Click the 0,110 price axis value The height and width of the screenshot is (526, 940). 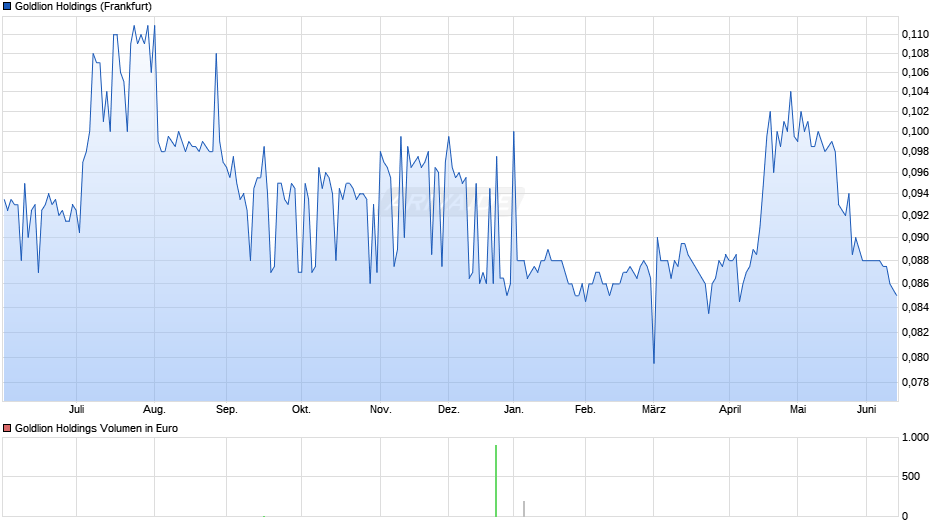click(915, 35)
